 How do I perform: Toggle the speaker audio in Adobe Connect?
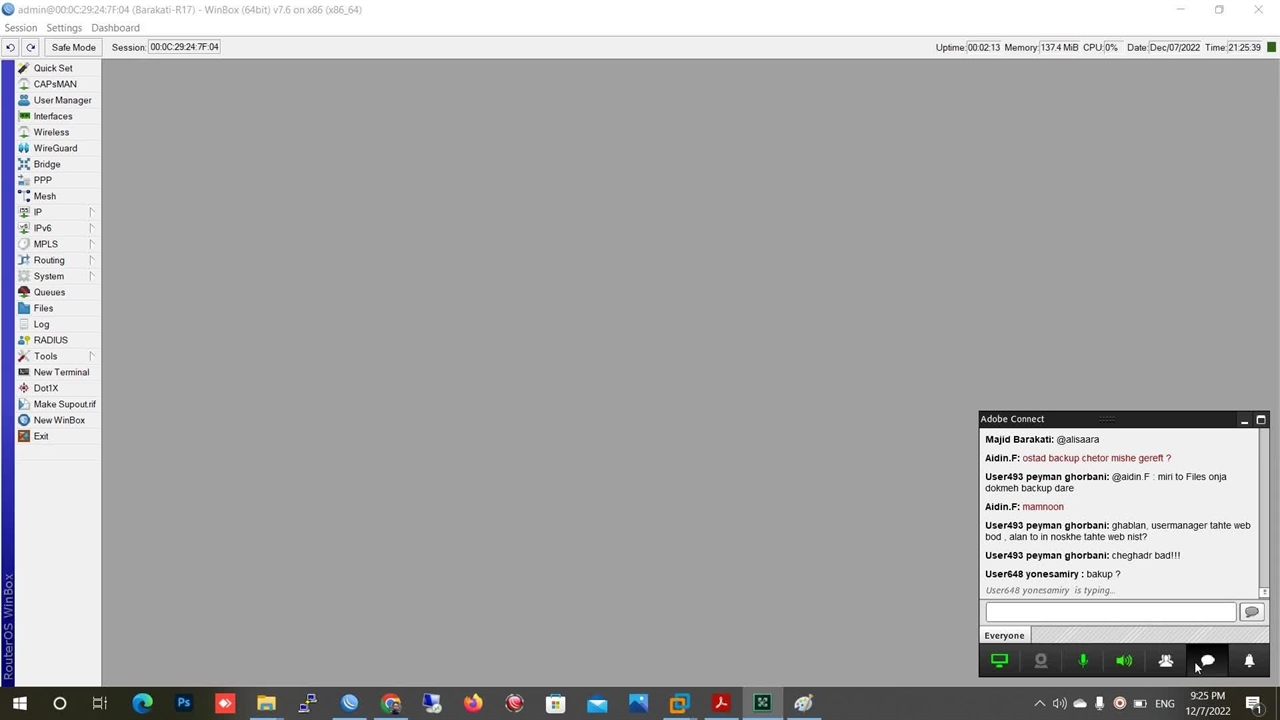(1124, 661)
